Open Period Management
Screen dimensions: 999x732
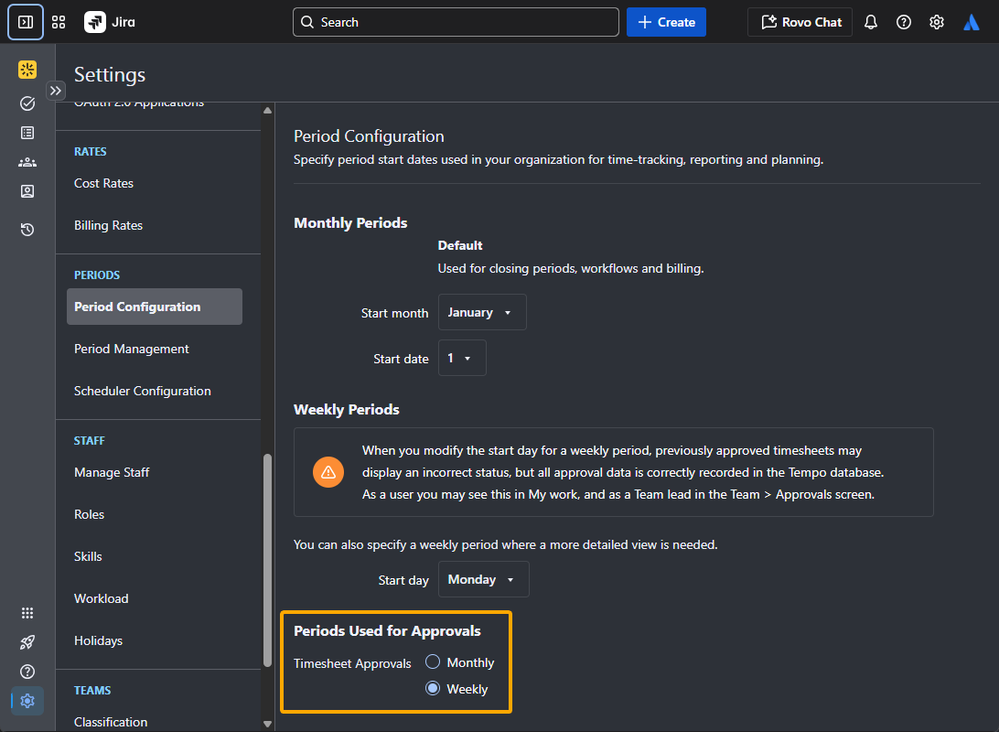(x=131, y=349)
